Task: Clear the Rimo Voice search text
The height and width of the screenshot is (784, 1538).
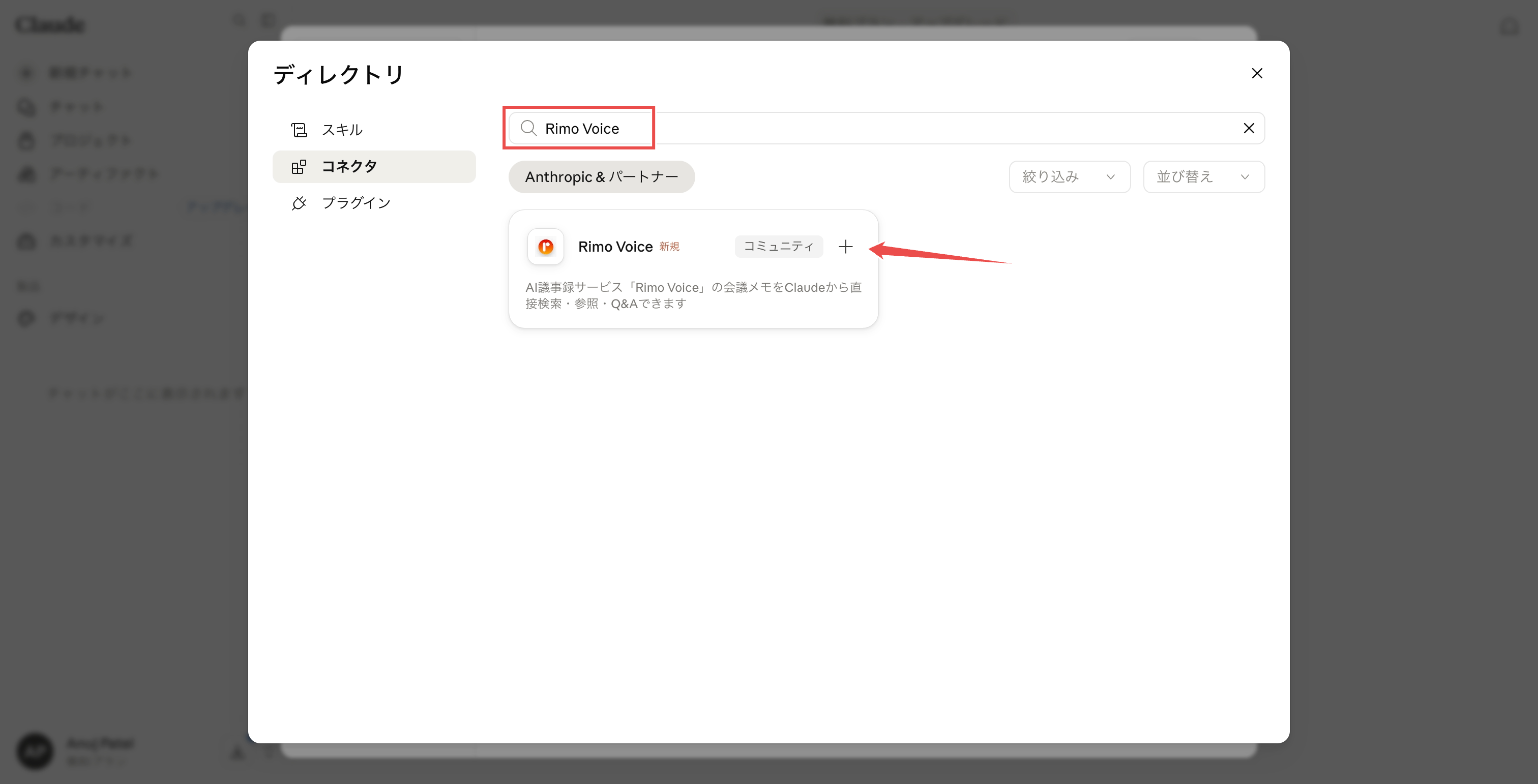Action: [x=1249, y=128]
